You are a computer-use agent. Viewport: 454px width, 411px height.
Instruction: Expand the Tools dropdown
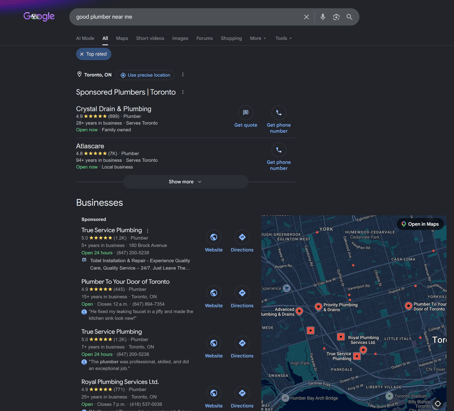point(283,38)
